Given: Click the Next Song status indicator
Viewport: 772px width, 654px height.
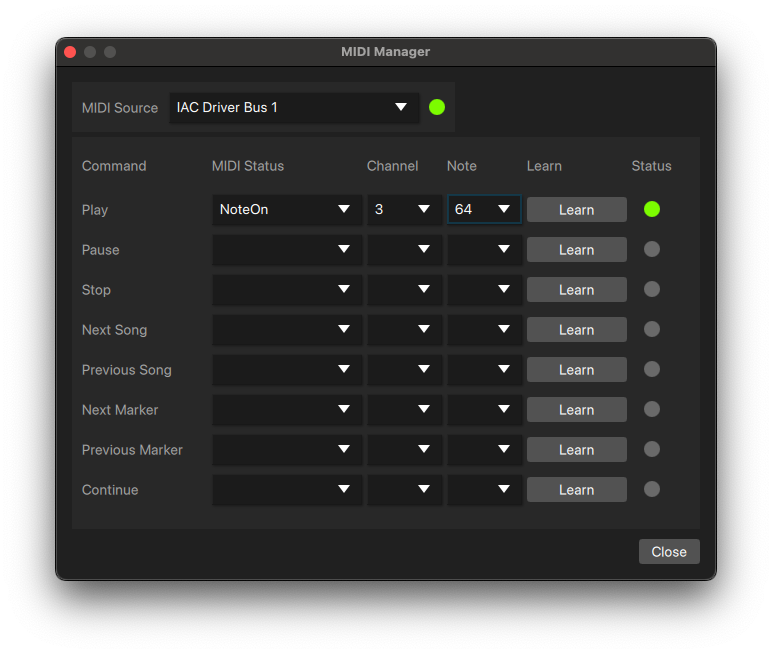Looking at the screenshot, I should click(x=652, y=330).
